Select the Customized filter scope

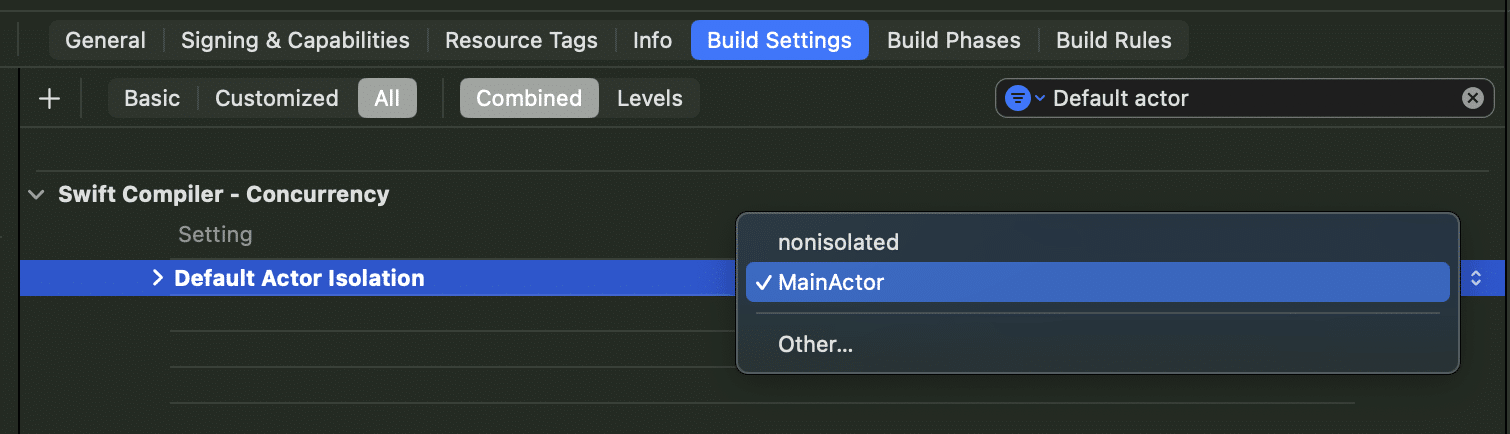click(277, 98)
